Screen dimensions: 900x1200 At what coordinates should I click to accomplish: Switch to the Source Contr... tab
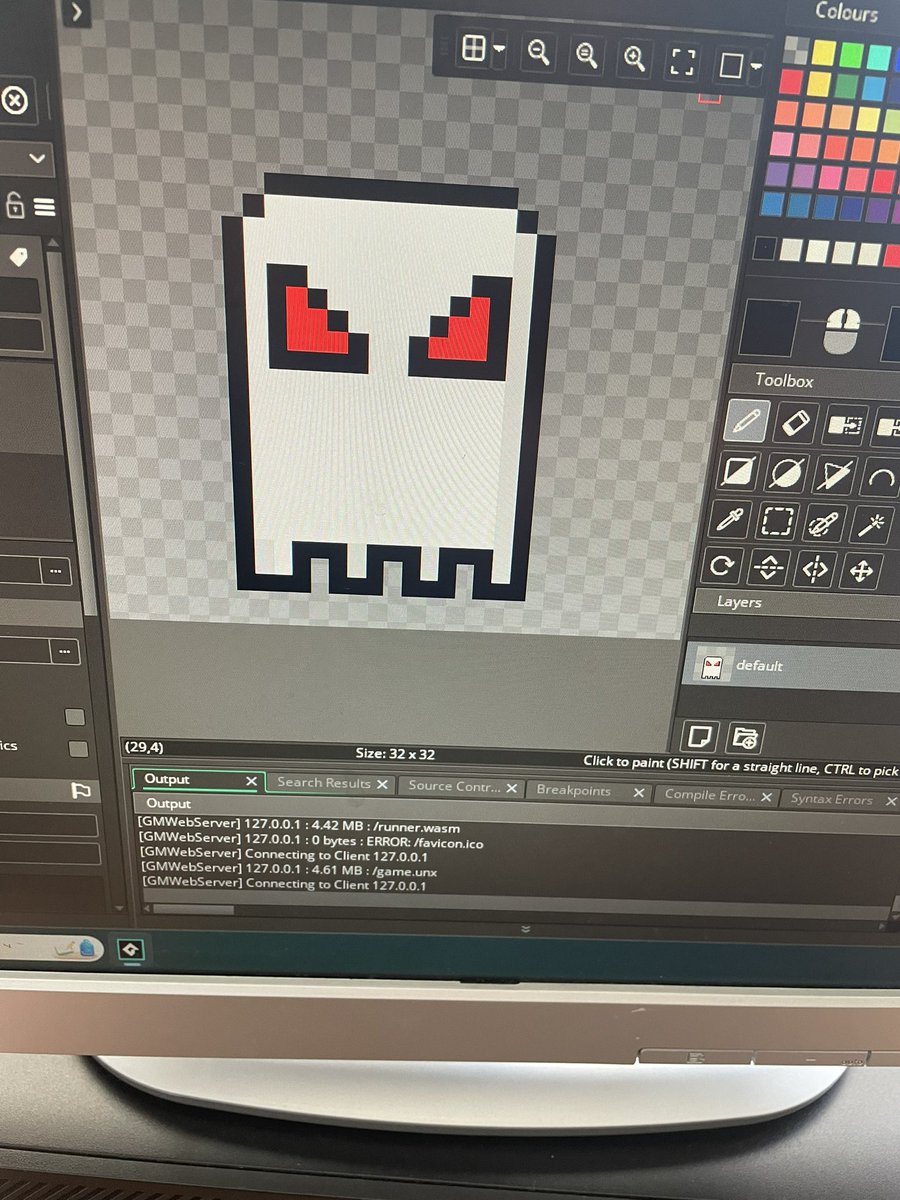tap(454, 786)
